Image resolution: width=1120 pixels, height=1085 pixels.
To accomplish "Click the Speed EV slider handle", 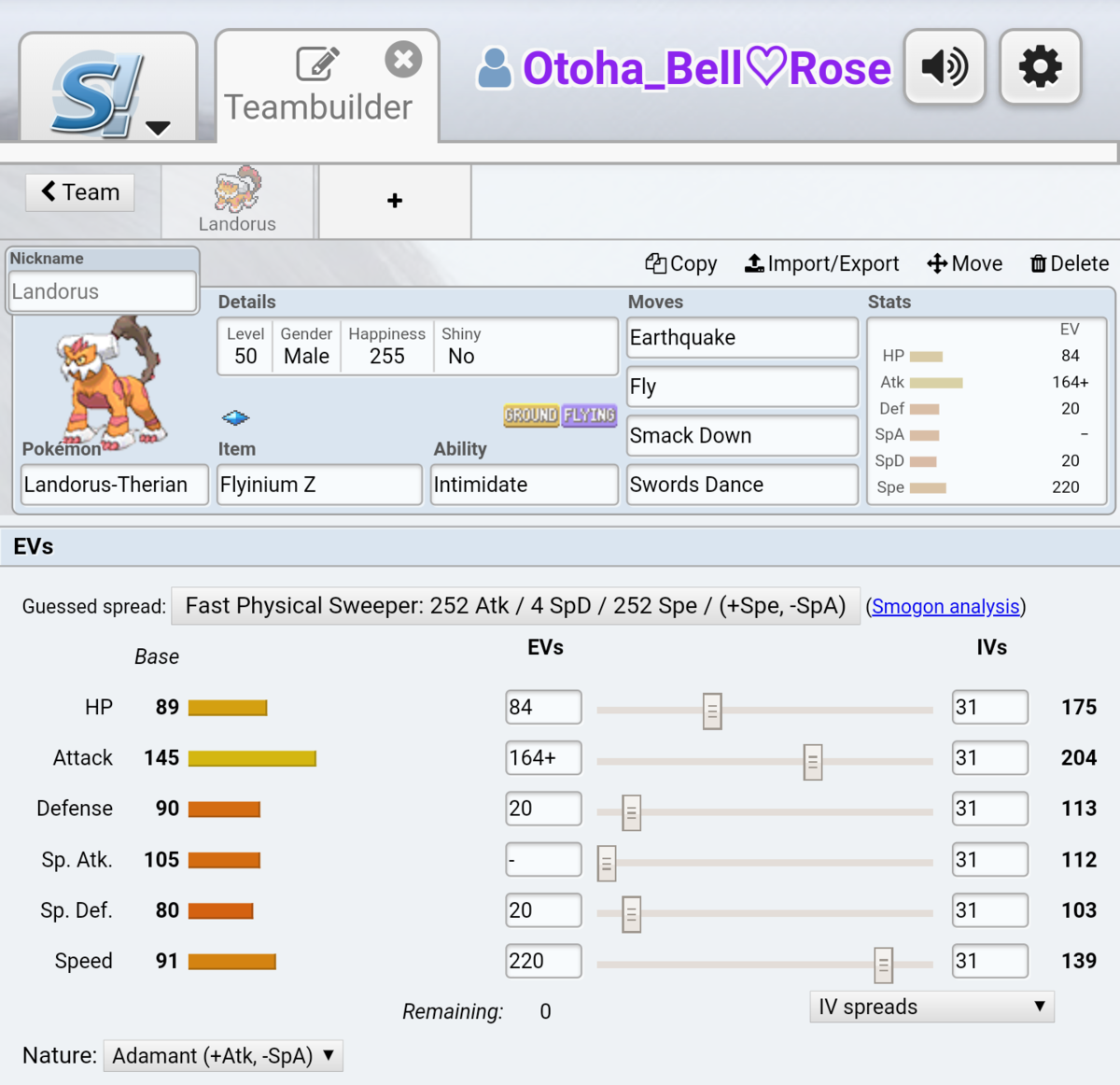I will [883, 965].
